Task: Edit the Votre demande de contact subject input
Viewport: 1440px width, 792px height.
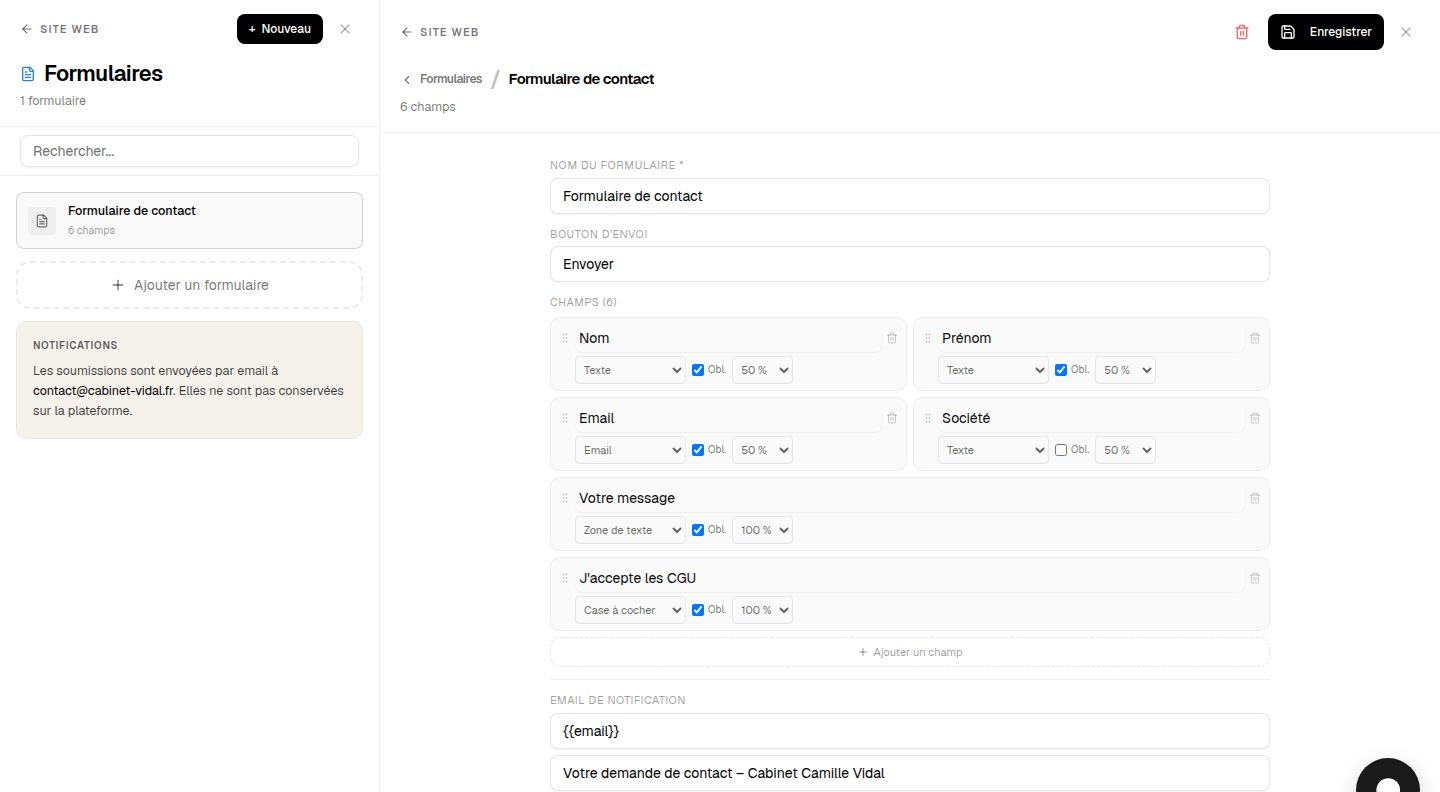Action: click(910, 773)
